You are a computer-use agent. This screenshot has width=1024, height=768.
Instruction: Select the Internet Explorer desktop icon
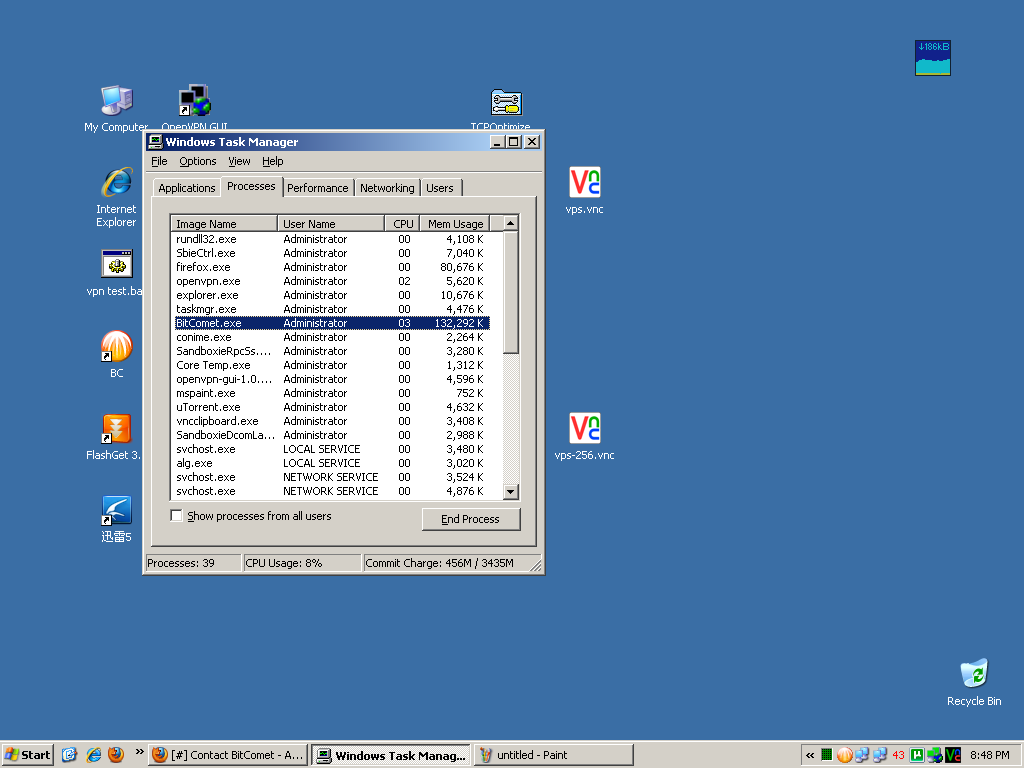coord(116,197)
